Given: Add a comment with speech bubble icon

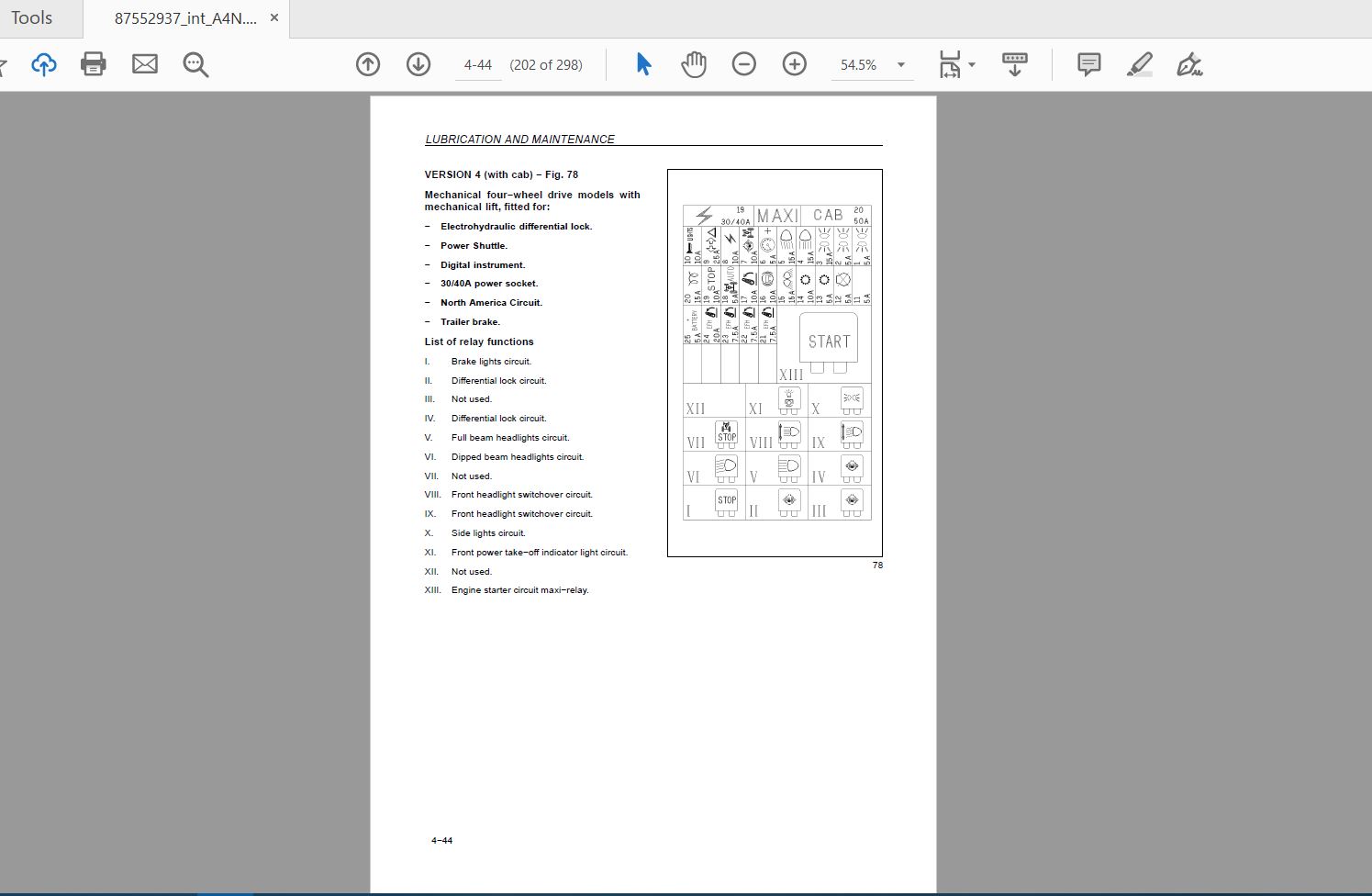Looking at the screenshot, I should point(1089,64).
